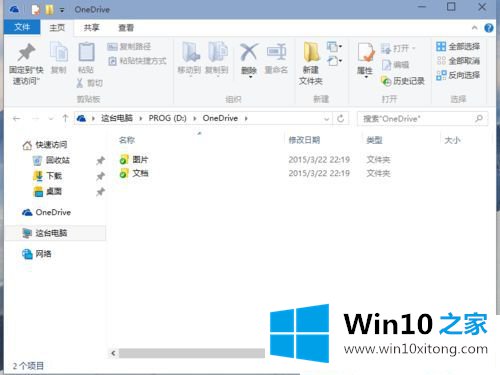
Task: Click the Properties icon
Action: point(366,52)
